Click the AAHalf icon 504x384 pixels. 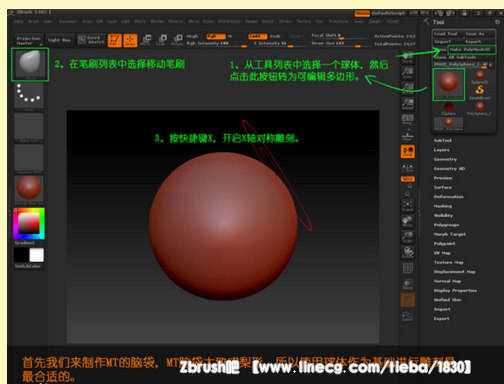coord(407,104)
